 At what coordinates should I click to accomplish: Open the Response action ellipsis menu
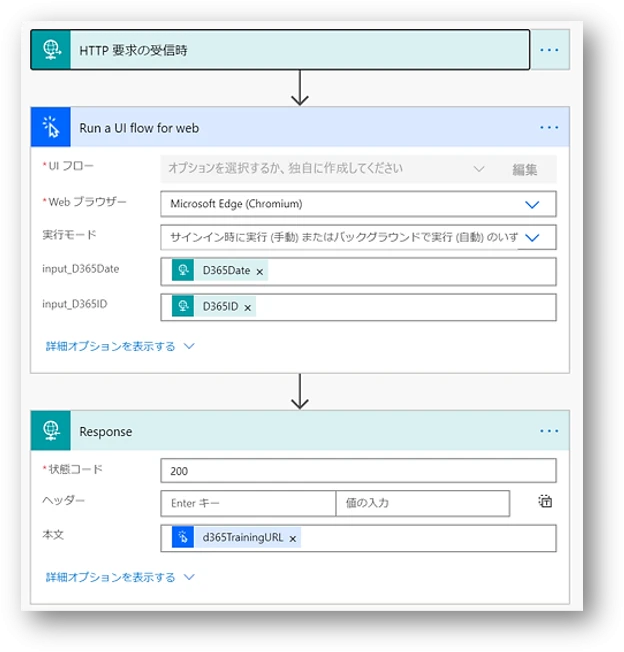[x=549, y=431]
